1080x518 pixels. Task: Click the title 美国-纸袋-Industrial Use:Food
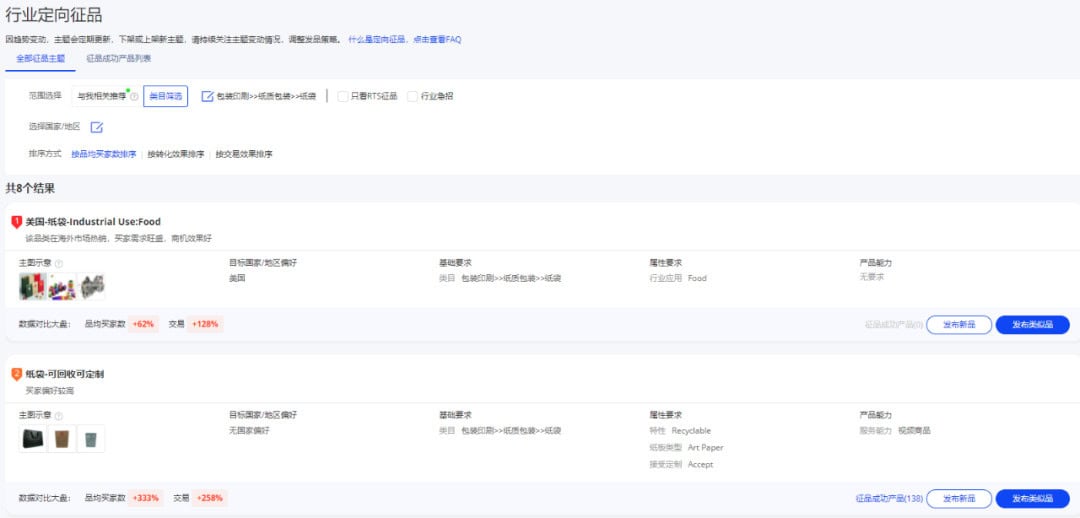tap(93, 222)
